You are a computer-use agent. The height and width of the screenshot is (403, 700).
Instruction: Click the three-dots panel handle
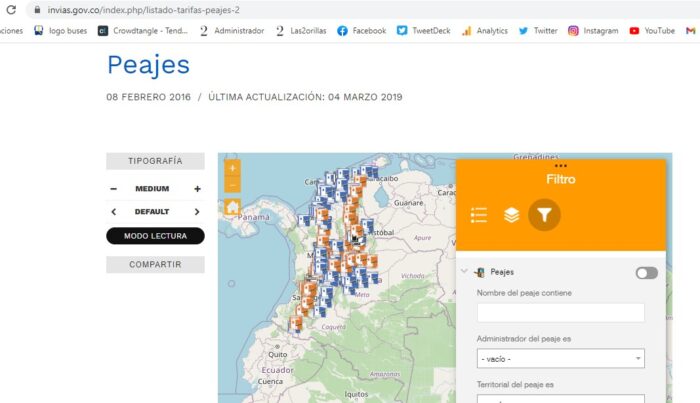pyautogui.click(x=561, y=166)
